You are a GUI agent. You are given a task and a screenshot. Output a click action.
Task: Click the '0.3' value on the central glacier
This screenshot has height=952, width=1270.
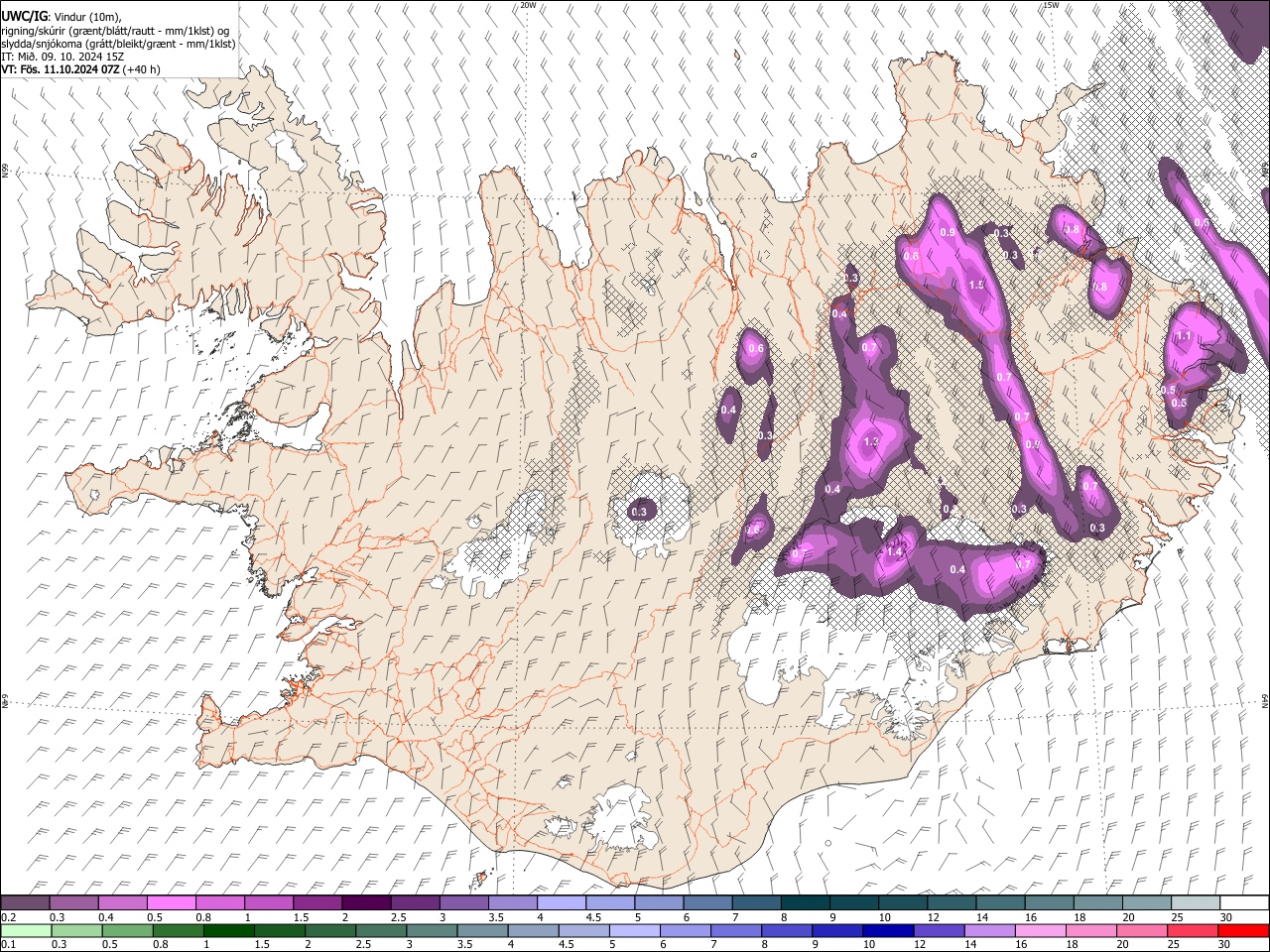pyautogui.click(x=639, y=512)
